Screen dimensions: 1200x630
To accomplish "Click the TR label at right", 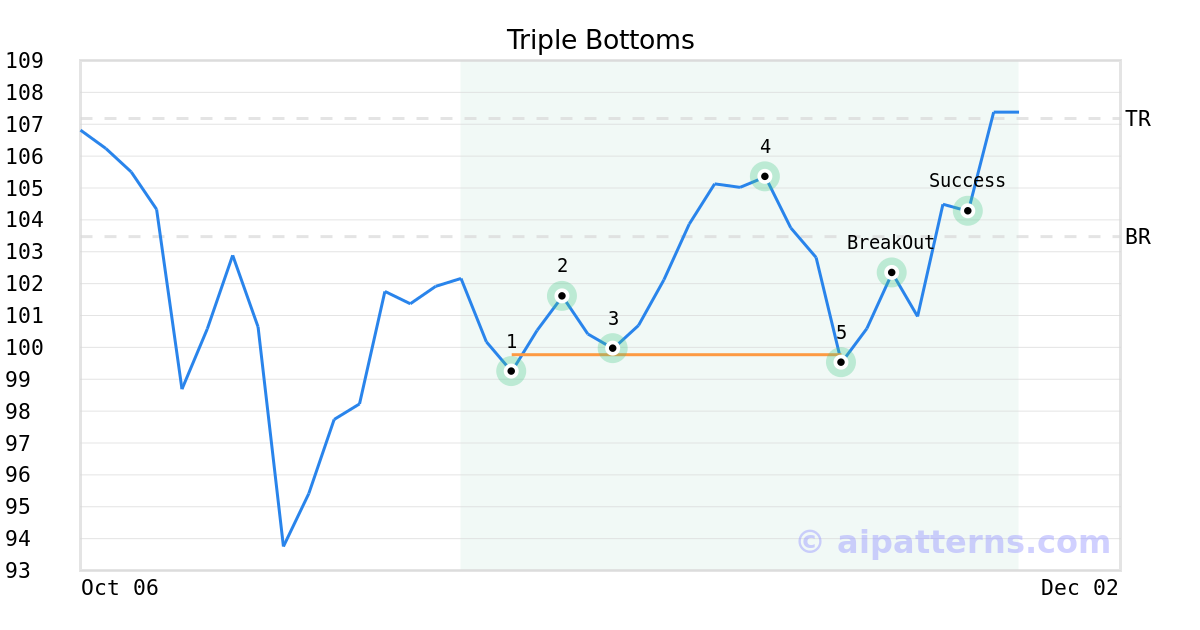I will point(1138,119).
